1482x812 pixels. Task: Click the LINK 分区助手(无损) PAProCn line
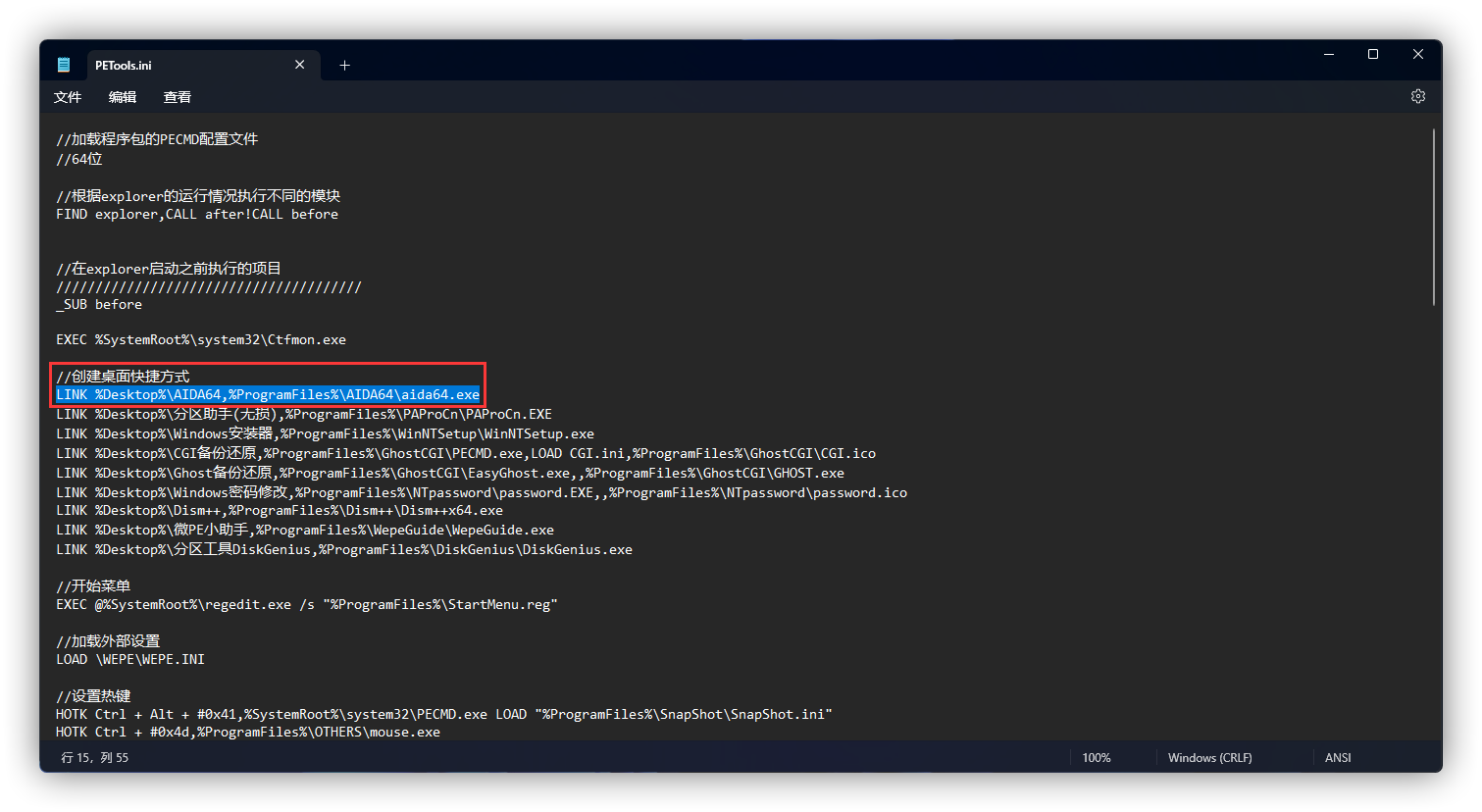tap(304, 414)
